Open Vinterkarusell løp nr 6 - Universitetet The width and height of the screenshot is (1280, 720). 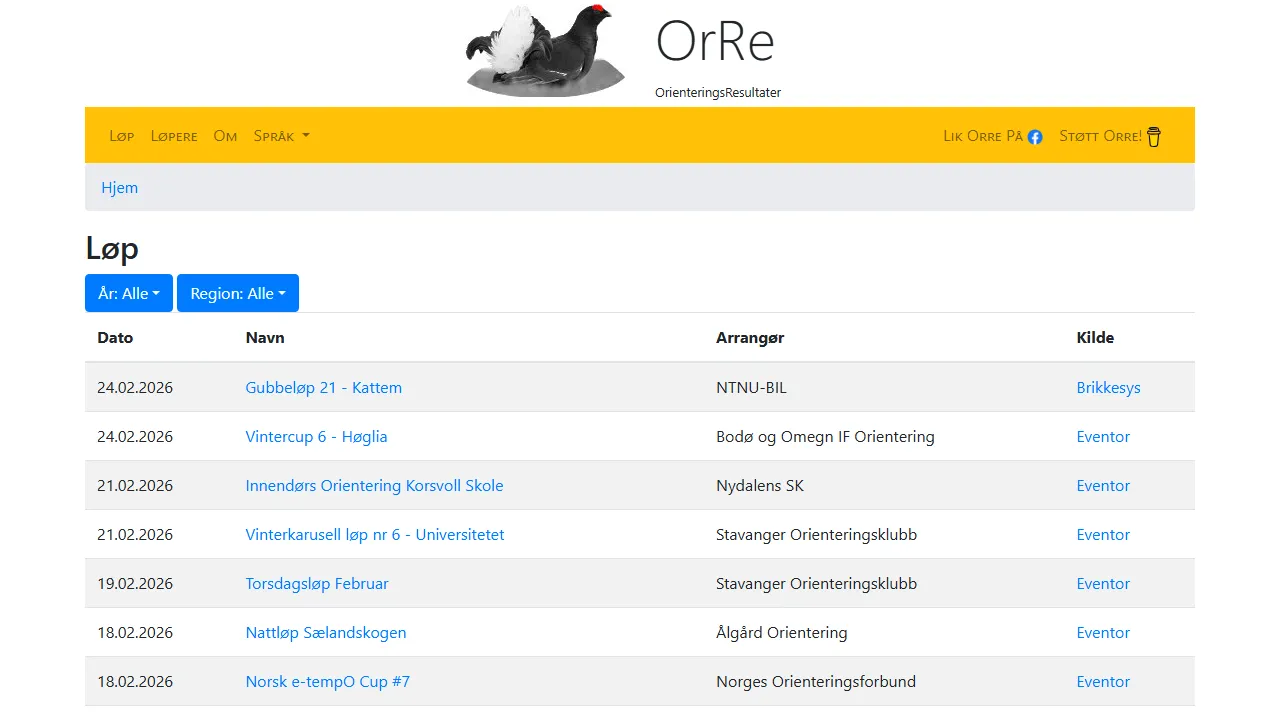(375, 534)
